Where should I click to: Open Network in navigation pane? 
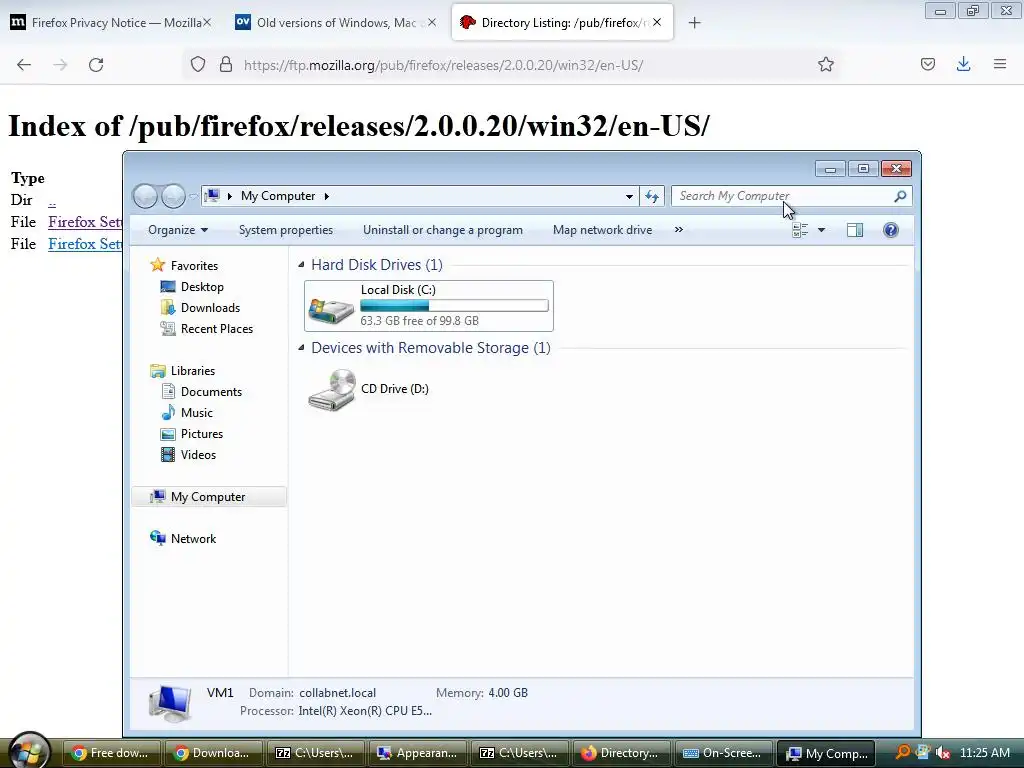pyautogui.click(x=193, y=539)
